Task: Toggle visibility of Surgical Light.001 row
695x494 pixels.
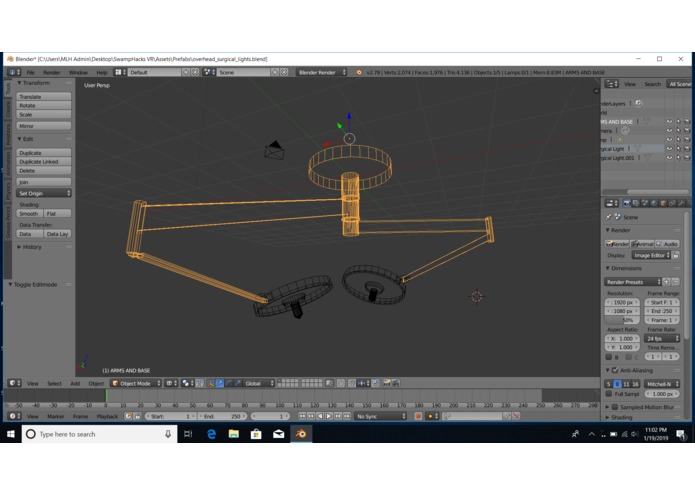Action: (669, 158)
